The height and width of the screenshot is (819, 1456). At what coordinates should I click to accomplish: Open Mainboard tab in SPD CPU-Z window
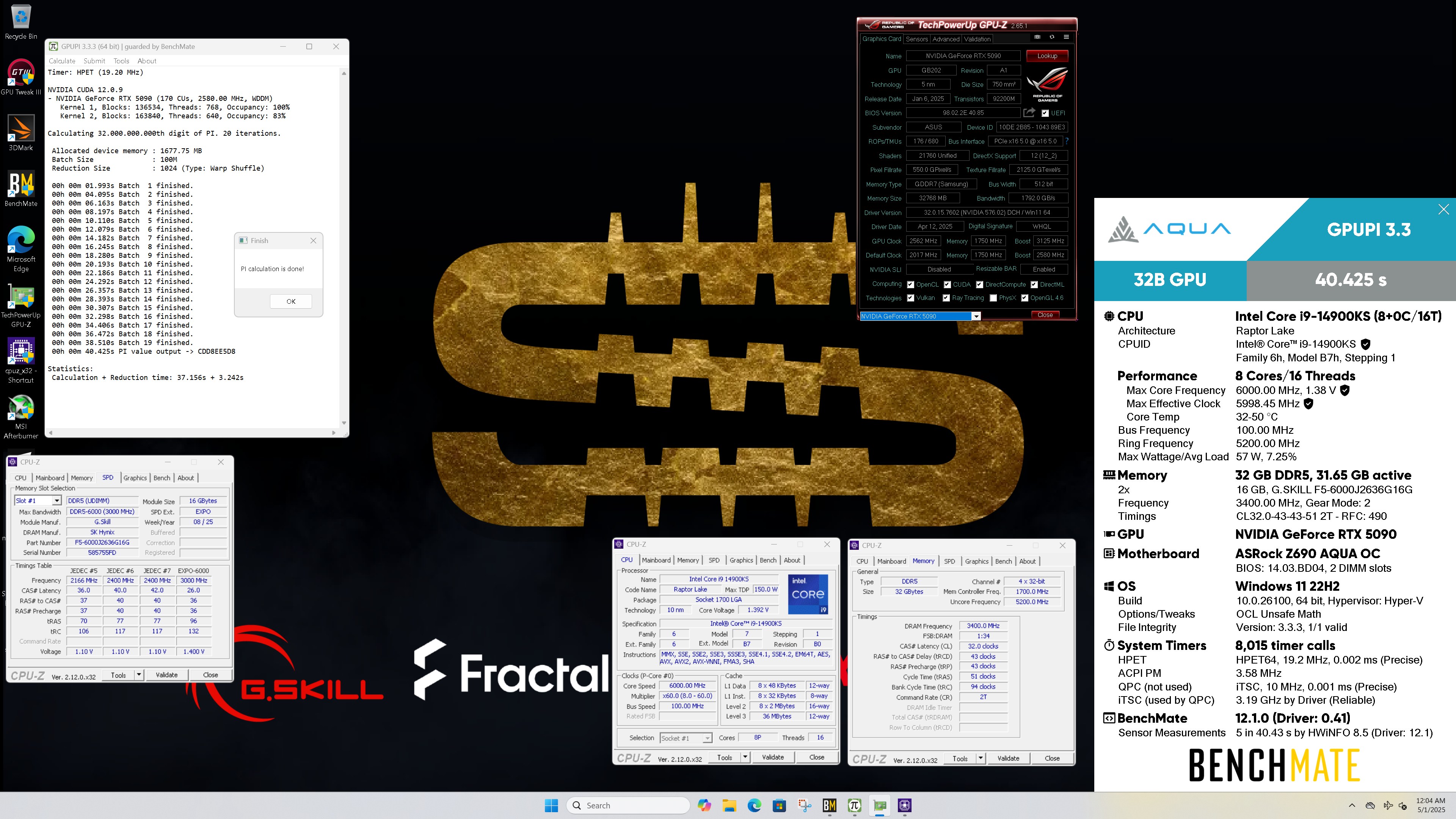pos(50,478)
